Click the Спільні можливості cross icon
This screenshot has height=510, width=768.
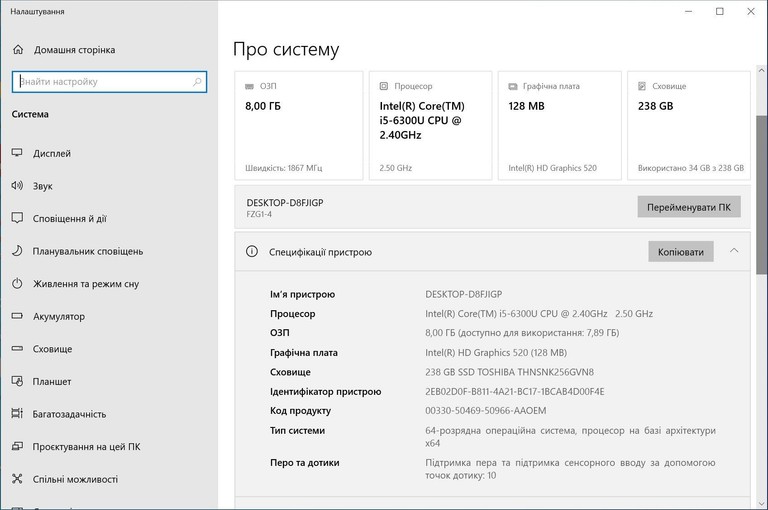(x=17, y=479)
